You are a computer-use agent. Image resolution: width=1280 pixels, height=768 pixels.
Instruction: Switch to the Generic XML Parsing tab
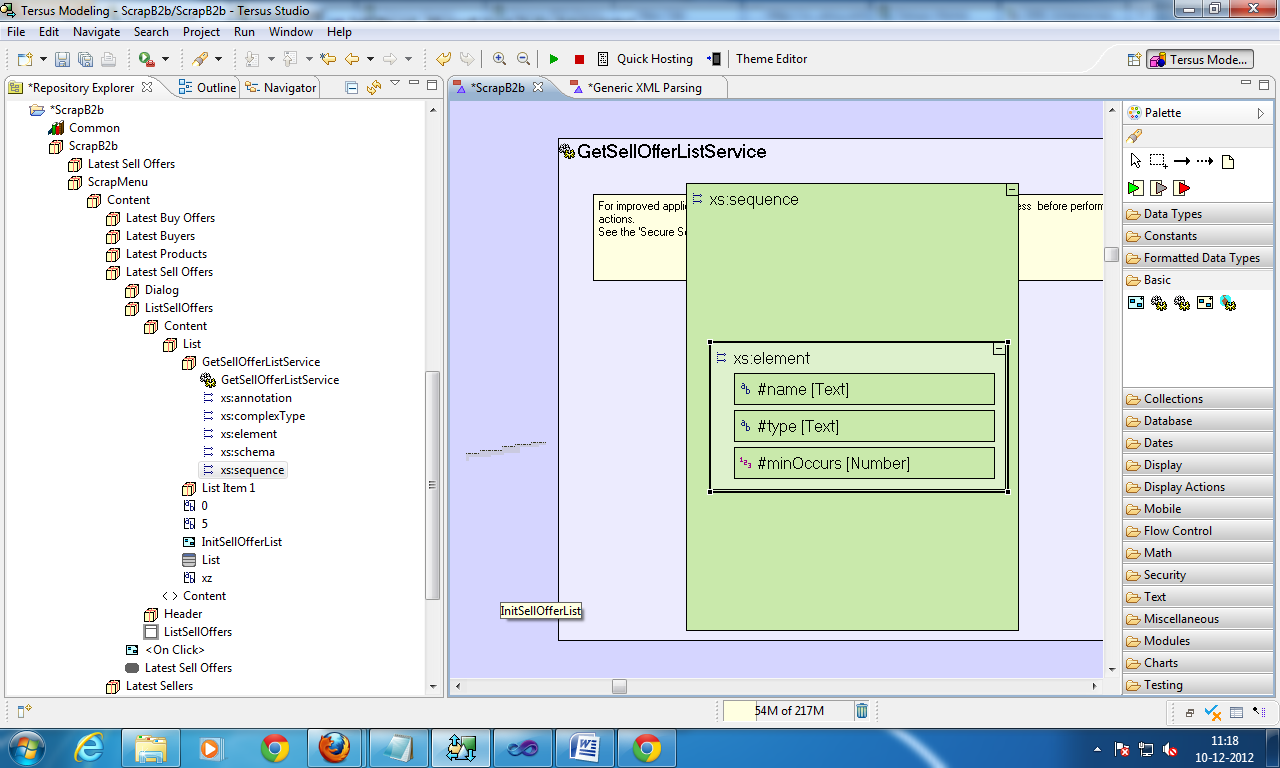pyautogui.click(x=644, y=88)
